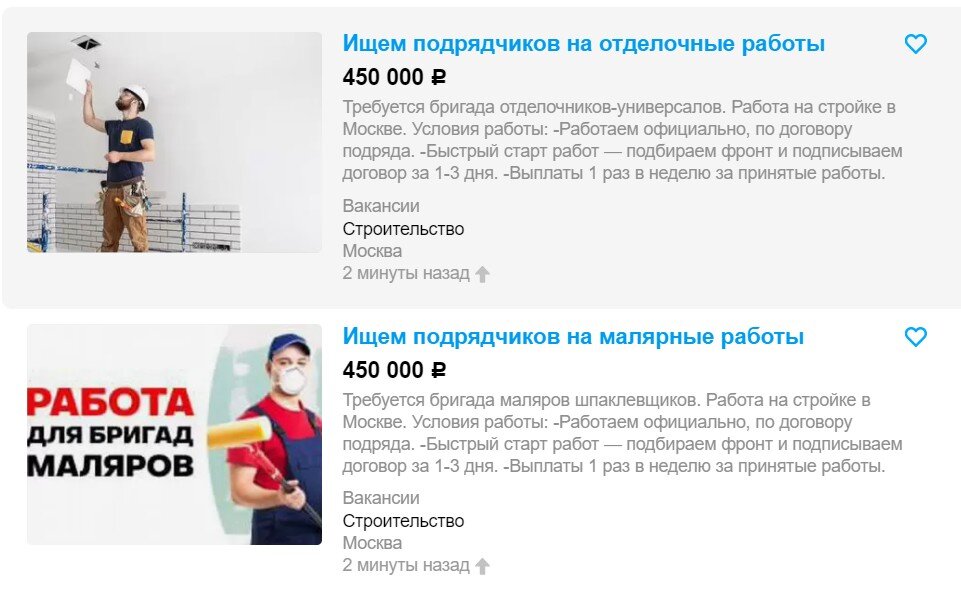Open the «Работа для бригад маляров» thumbnail
The image size is (961, 594).
174,435
